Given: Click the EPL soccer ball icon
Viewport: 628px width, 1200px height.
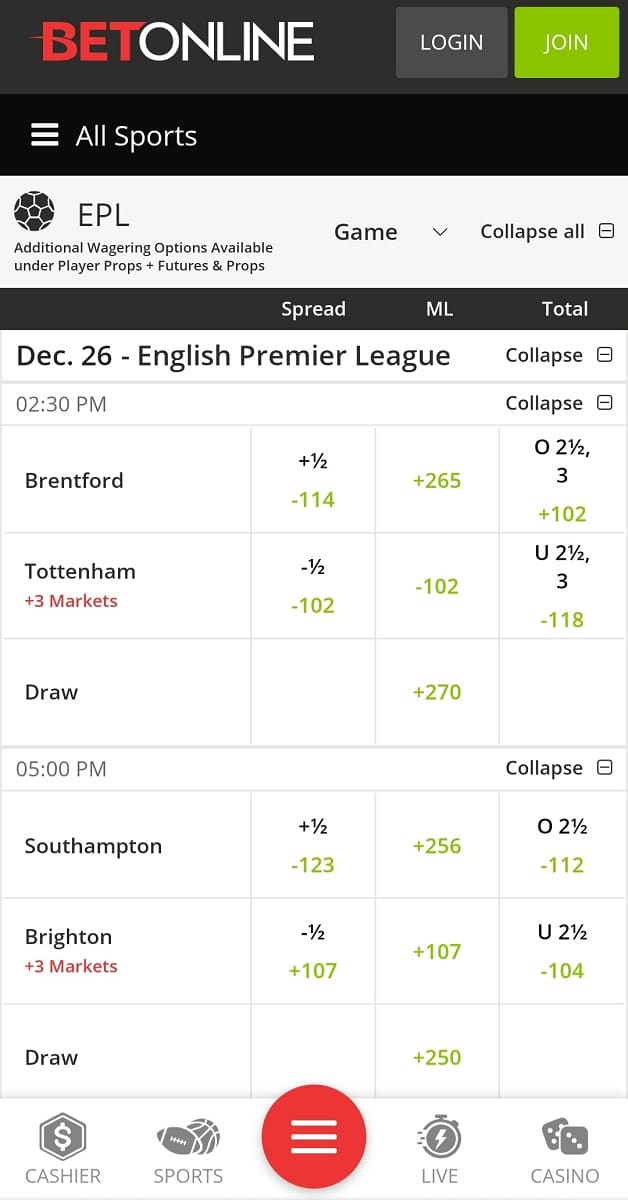Looking at the screenshot, I should click(x=33, y=212).
